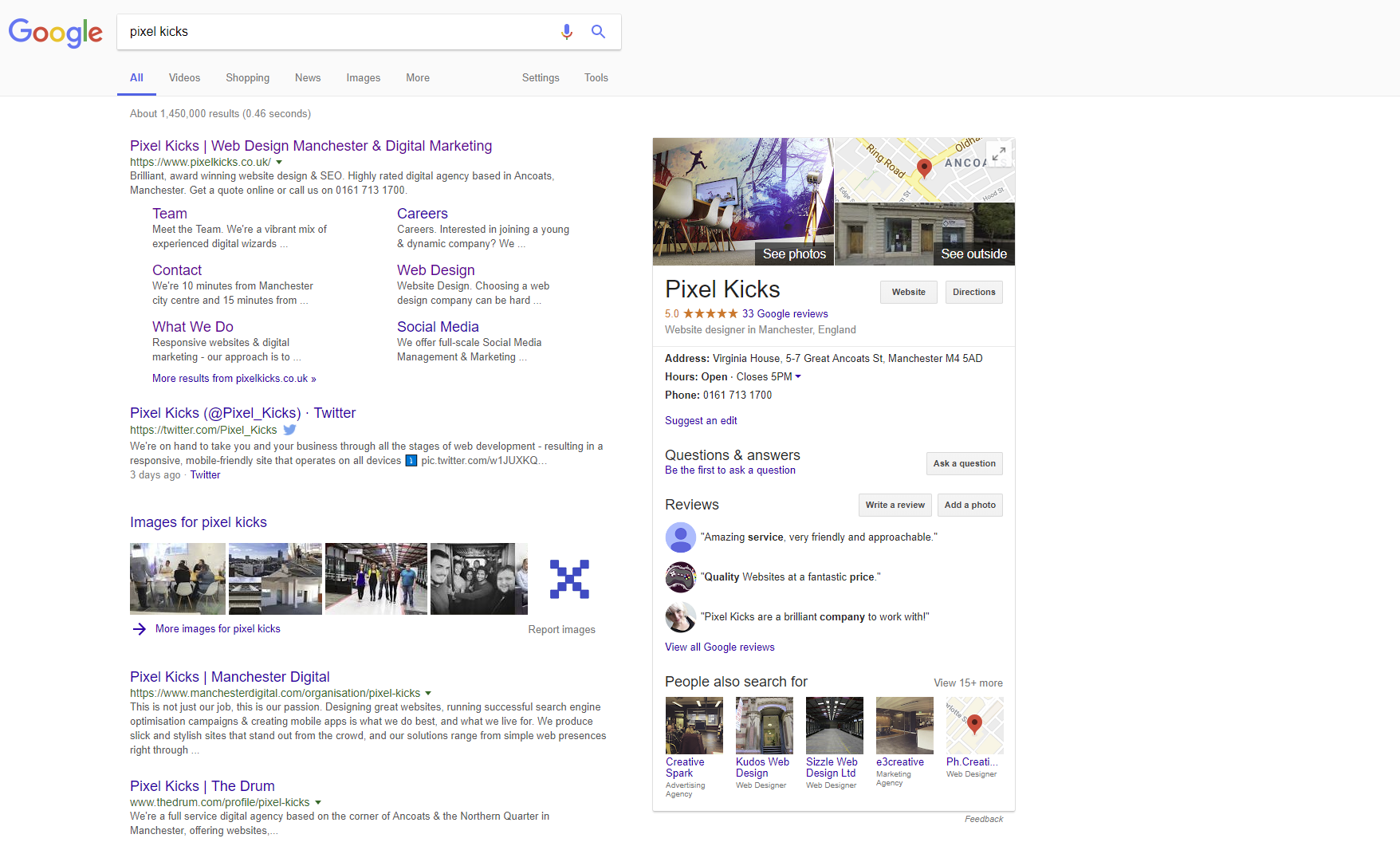The width and height of the screenshot is (1400, 846).
Task: Open Sizzle Web Design Ltd related search
Action: point(834,743)
